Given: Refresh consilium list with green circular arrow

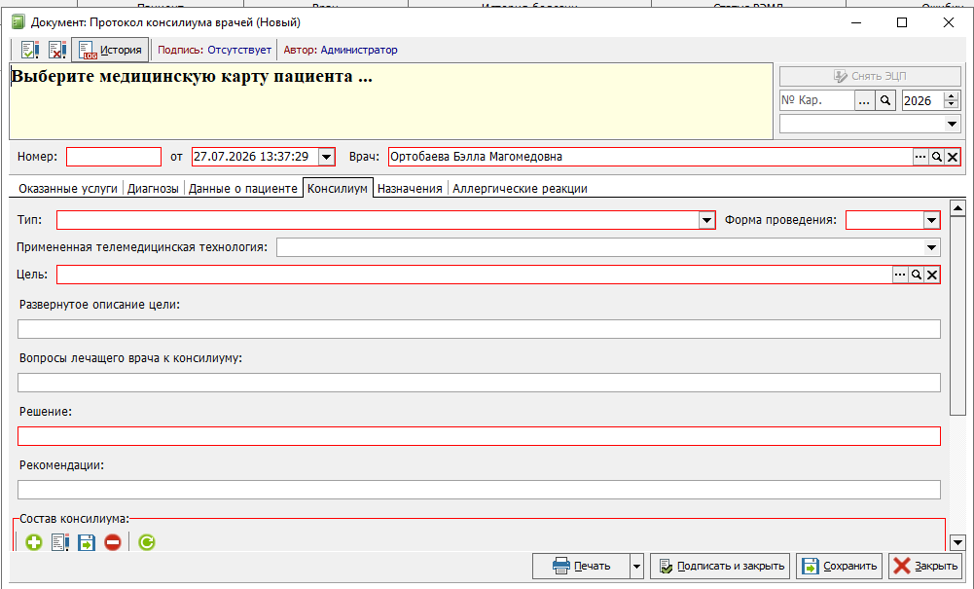Looking at the screenshot, I should (147, 542).
